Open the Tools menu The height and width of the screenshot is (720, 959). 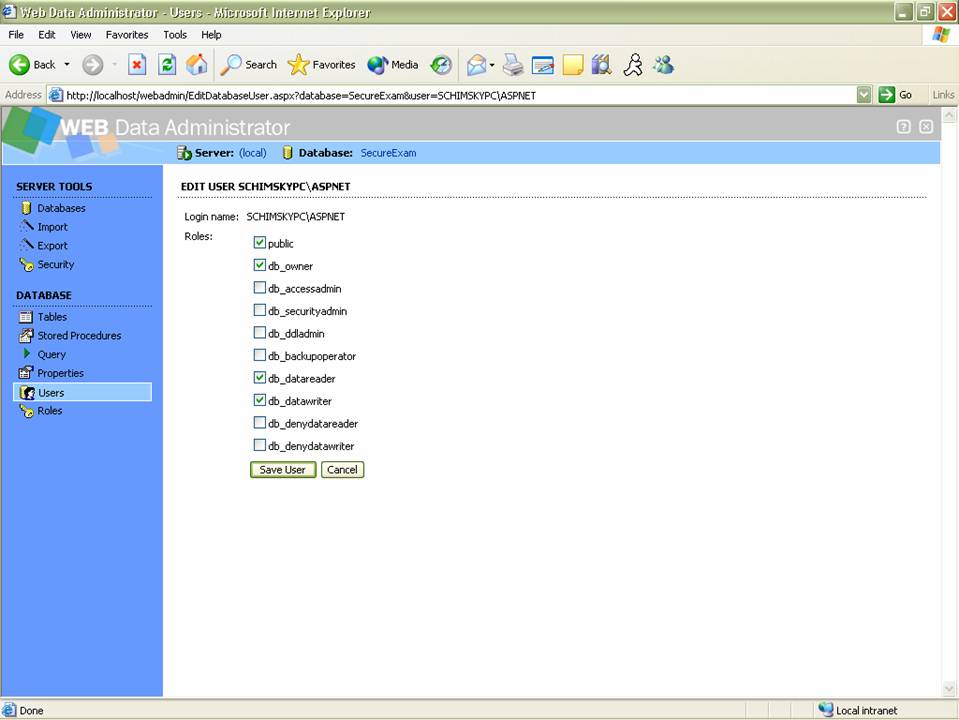175,35
